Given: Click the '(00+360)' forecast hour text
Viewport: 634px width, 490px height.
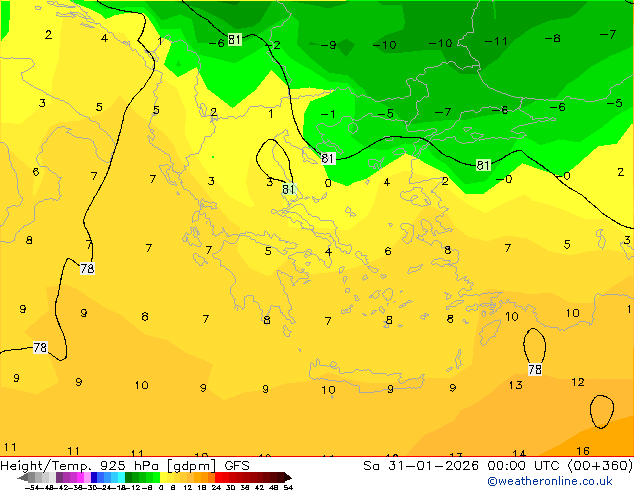Looking at the screenshot, I should (x=600, y=466).
